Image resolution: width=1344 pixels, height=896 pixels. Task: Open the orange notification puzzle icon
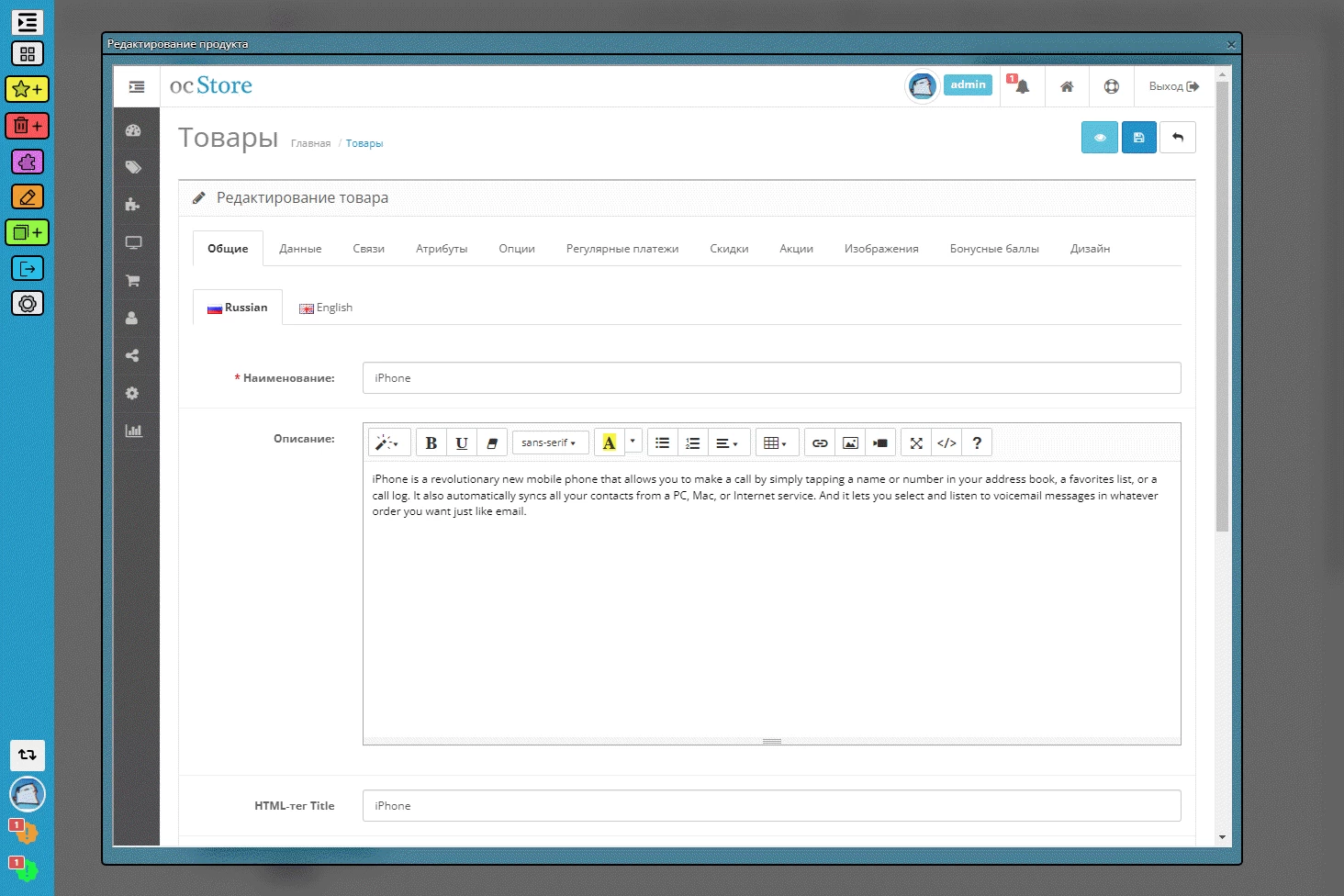25,831
